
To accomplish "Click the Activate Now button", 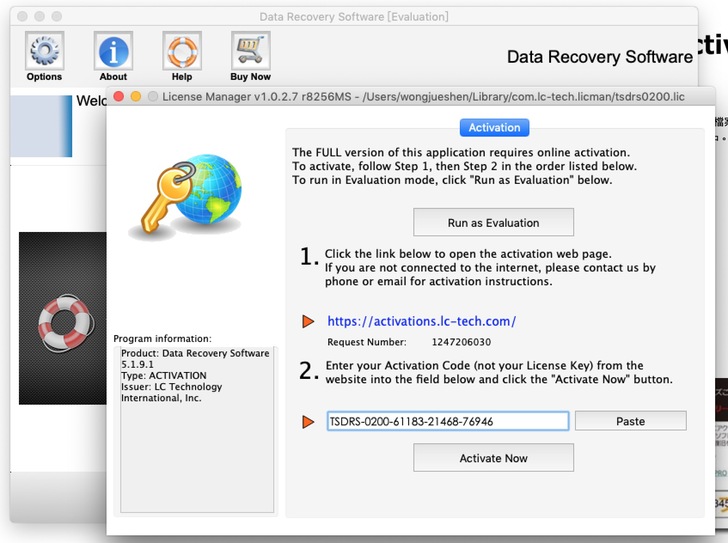I will point(494,458).
